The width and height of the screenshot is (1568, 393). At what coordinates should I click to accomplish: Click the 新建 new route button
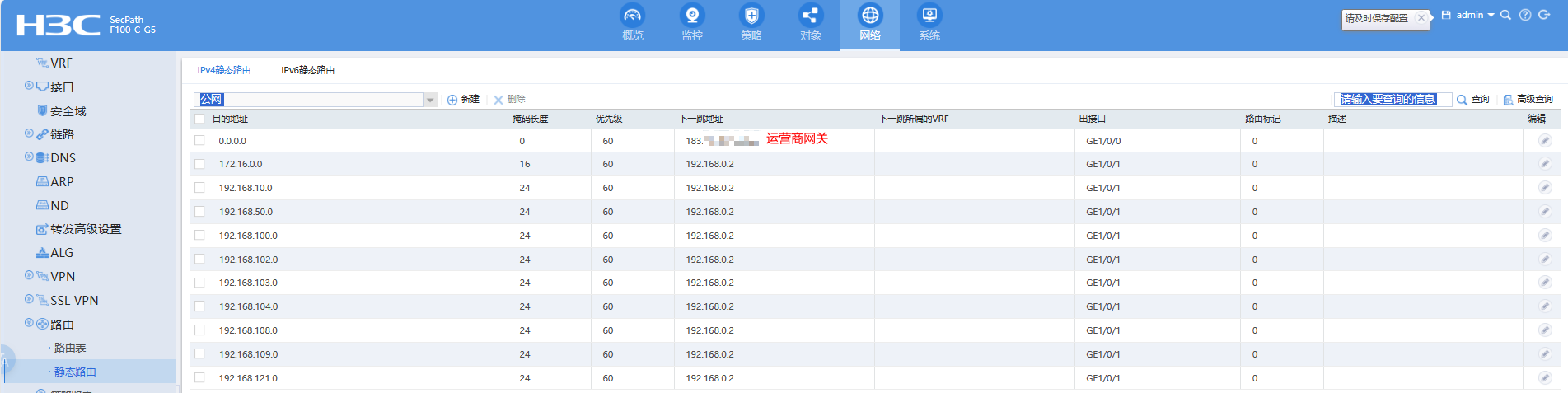[x=463, y=100]
